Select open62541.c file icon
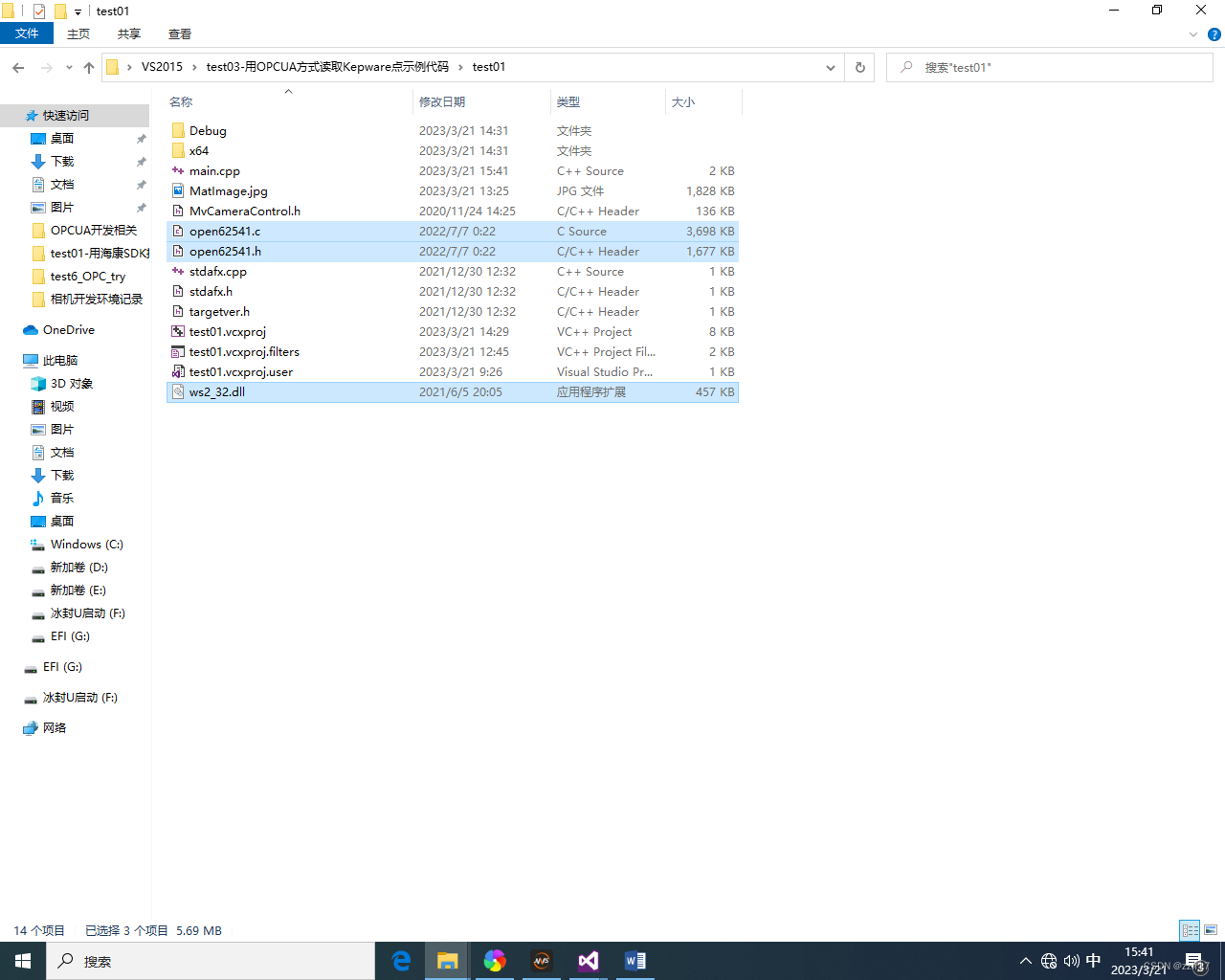The height and width of the screenshot is (980, 1225). [178, 232]
